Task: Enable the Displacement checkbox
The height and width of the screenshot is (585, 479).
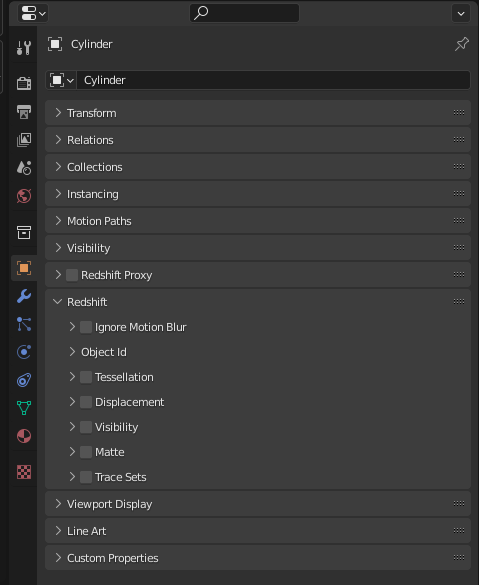Action: 86,402
